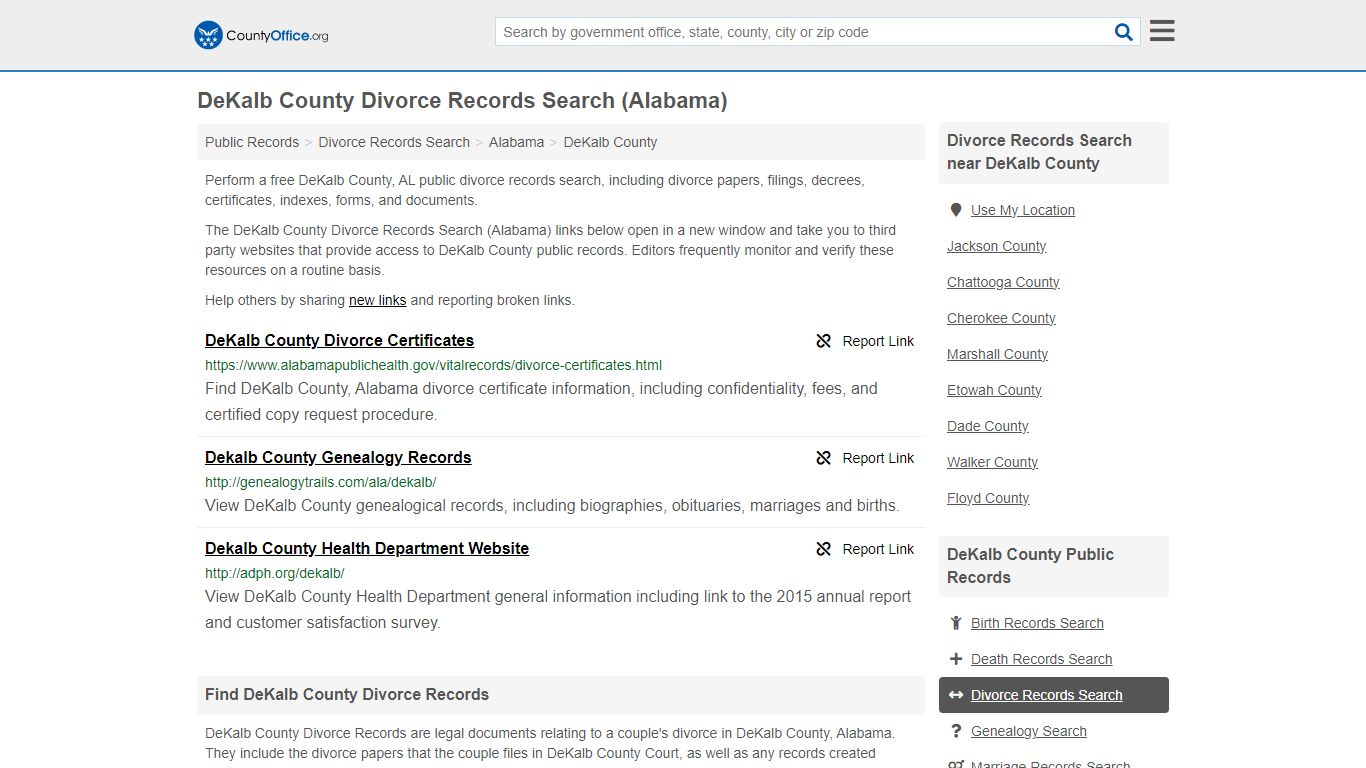This screenshot has height=768, width=1366.
Task: Click 'Divorce Records Search near DeKalb County' heading
Action: point(1040,152)
